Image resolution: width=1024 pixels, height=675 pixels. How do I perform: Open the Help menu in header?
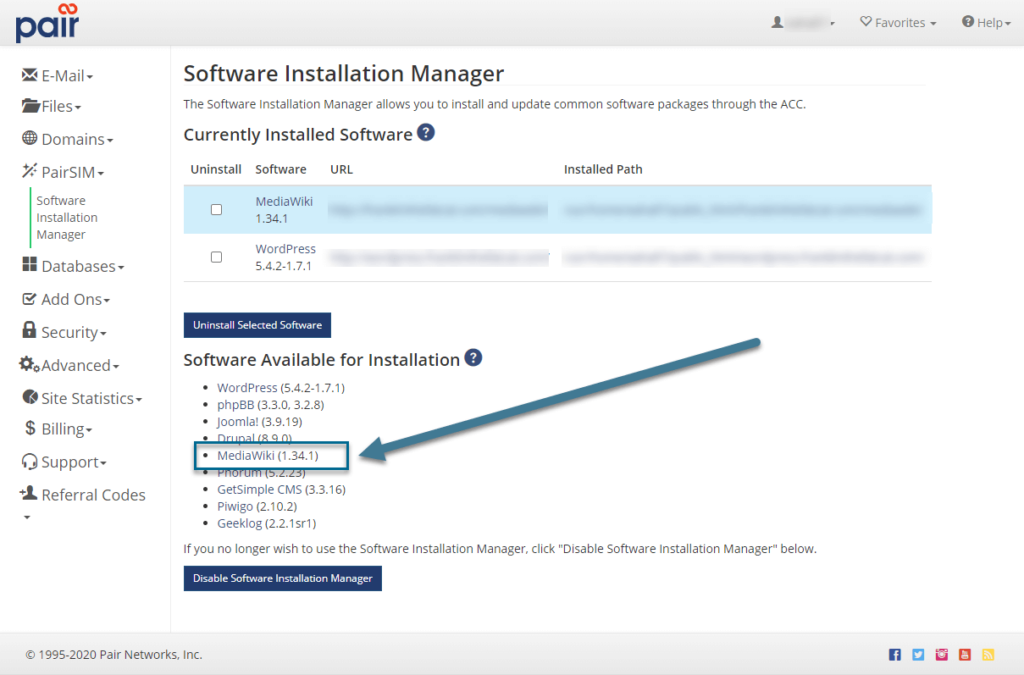986,23
